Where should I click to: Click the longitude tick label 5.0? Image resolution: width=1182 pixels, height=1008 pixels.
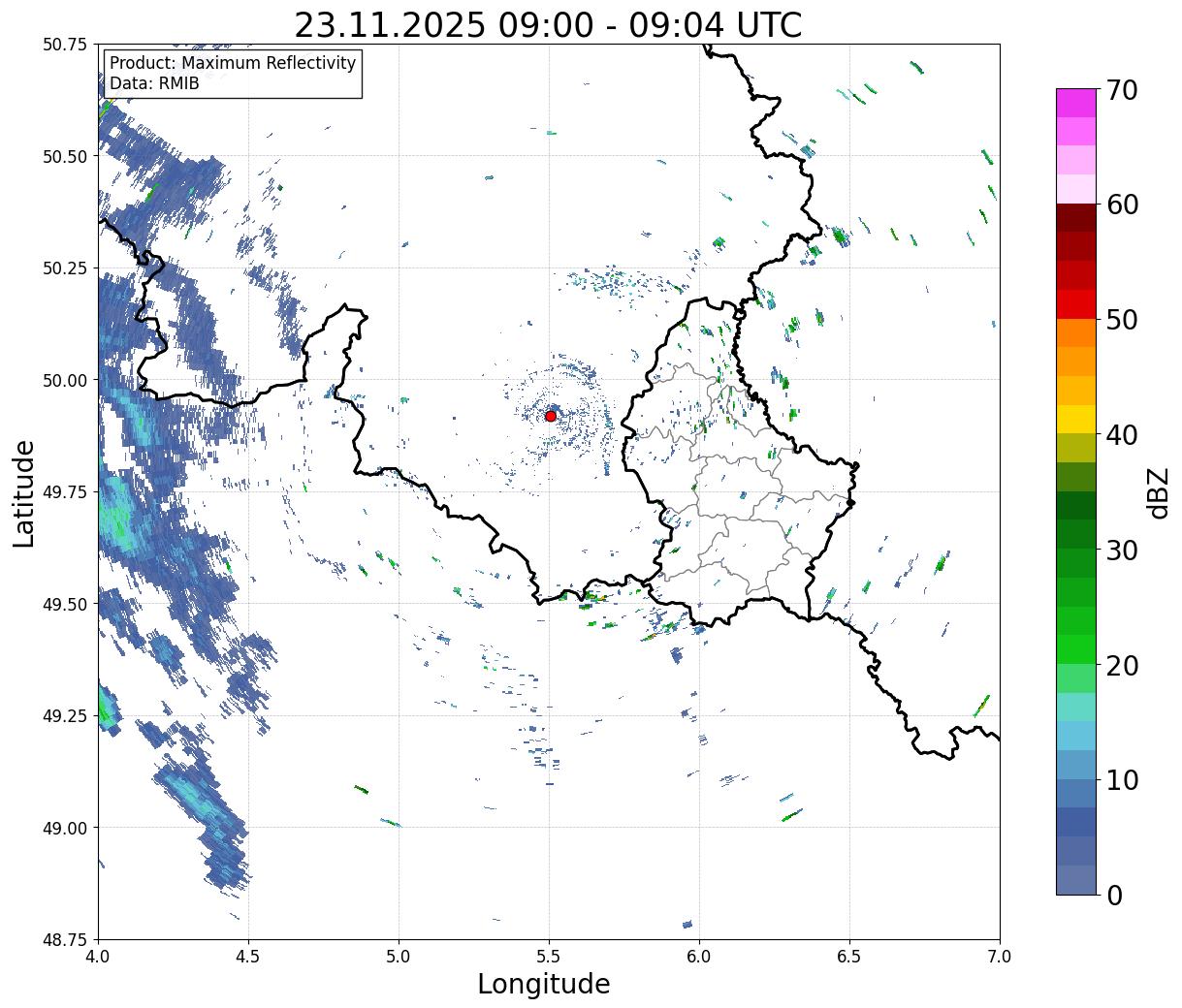(x=399, y=956)
